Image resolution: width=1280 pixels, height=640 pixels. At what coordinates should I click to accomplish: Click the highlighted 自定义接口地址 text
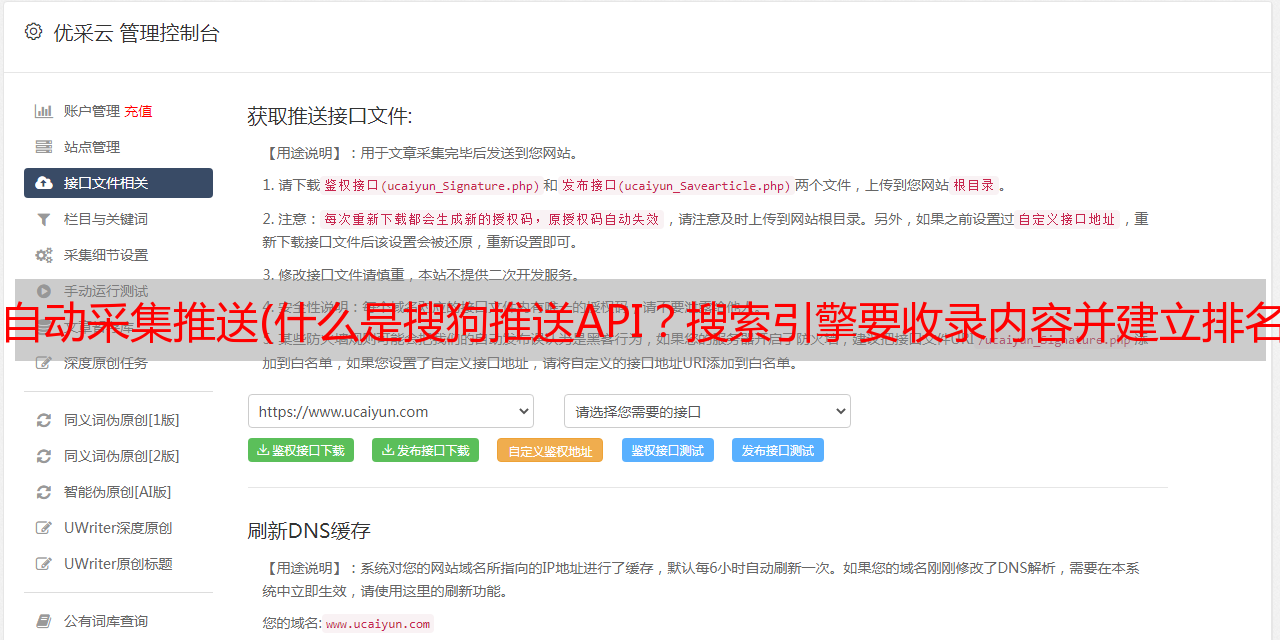click(x=1067, y=219)
